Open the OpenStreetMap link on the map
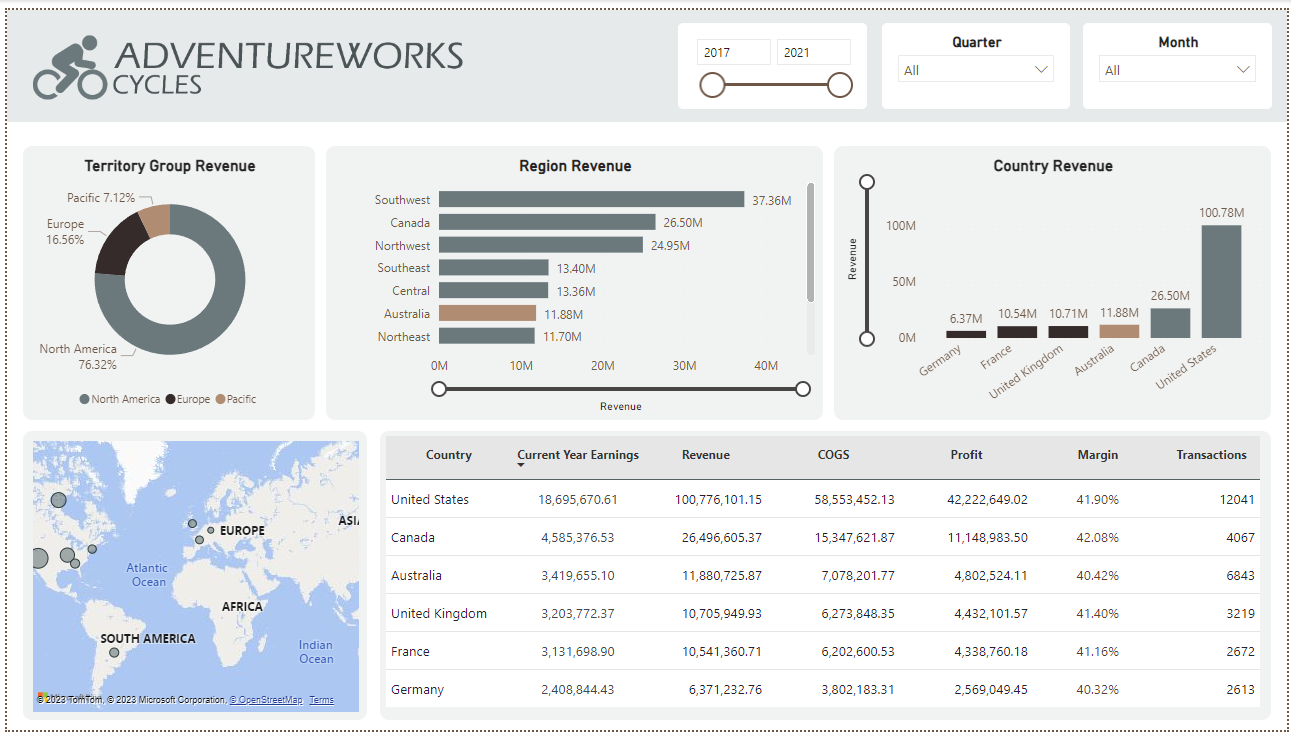Image resolution: width=1294 pixels, height=735 pixels. point(265,700)
